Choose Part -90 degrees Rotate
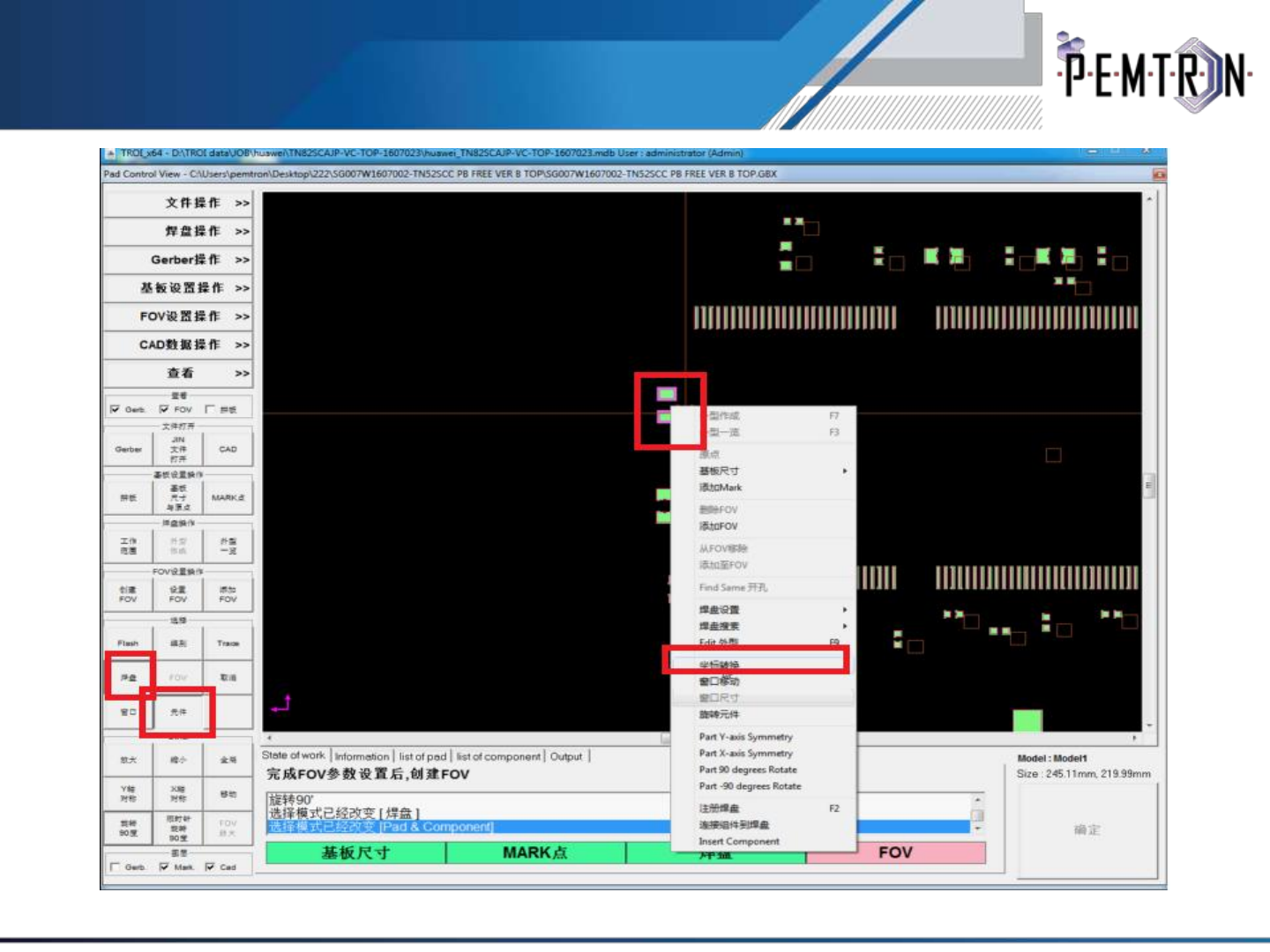The height and width of the screenshot is (952, 1270). 764,786
